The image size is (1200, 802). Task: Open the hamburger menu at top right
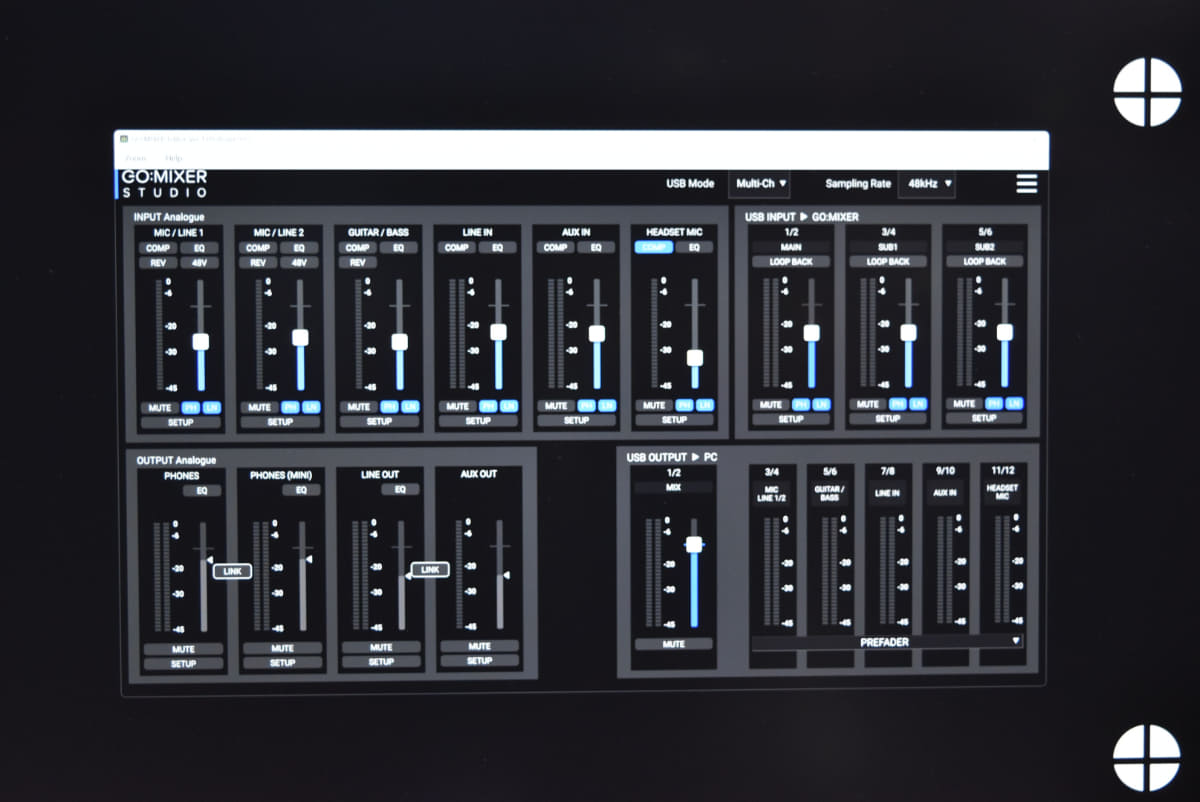[1026, 184]
